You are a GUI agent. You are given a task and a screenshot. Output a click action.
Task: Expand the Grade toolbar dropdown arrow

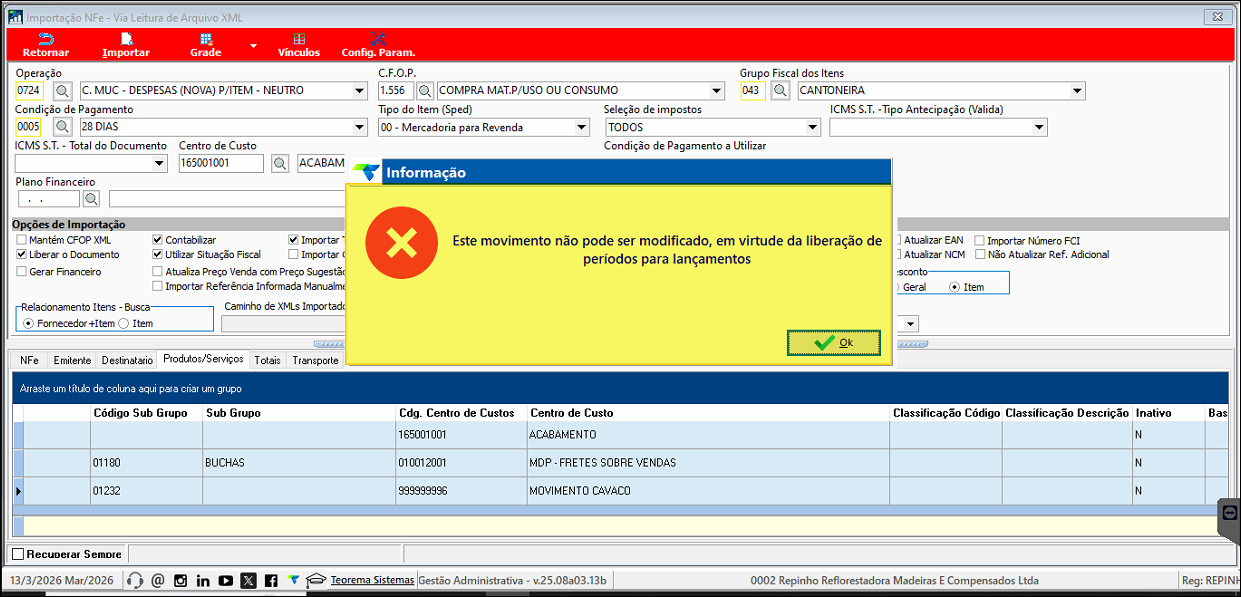pos(253,46)
